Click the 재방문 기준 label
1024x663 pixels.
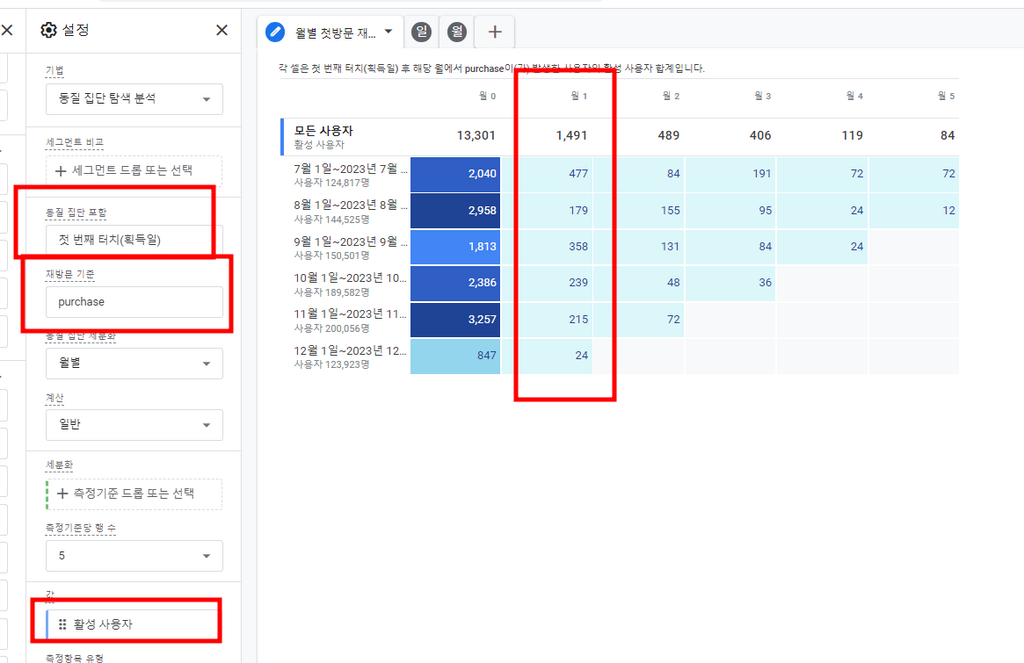(70, 274)
